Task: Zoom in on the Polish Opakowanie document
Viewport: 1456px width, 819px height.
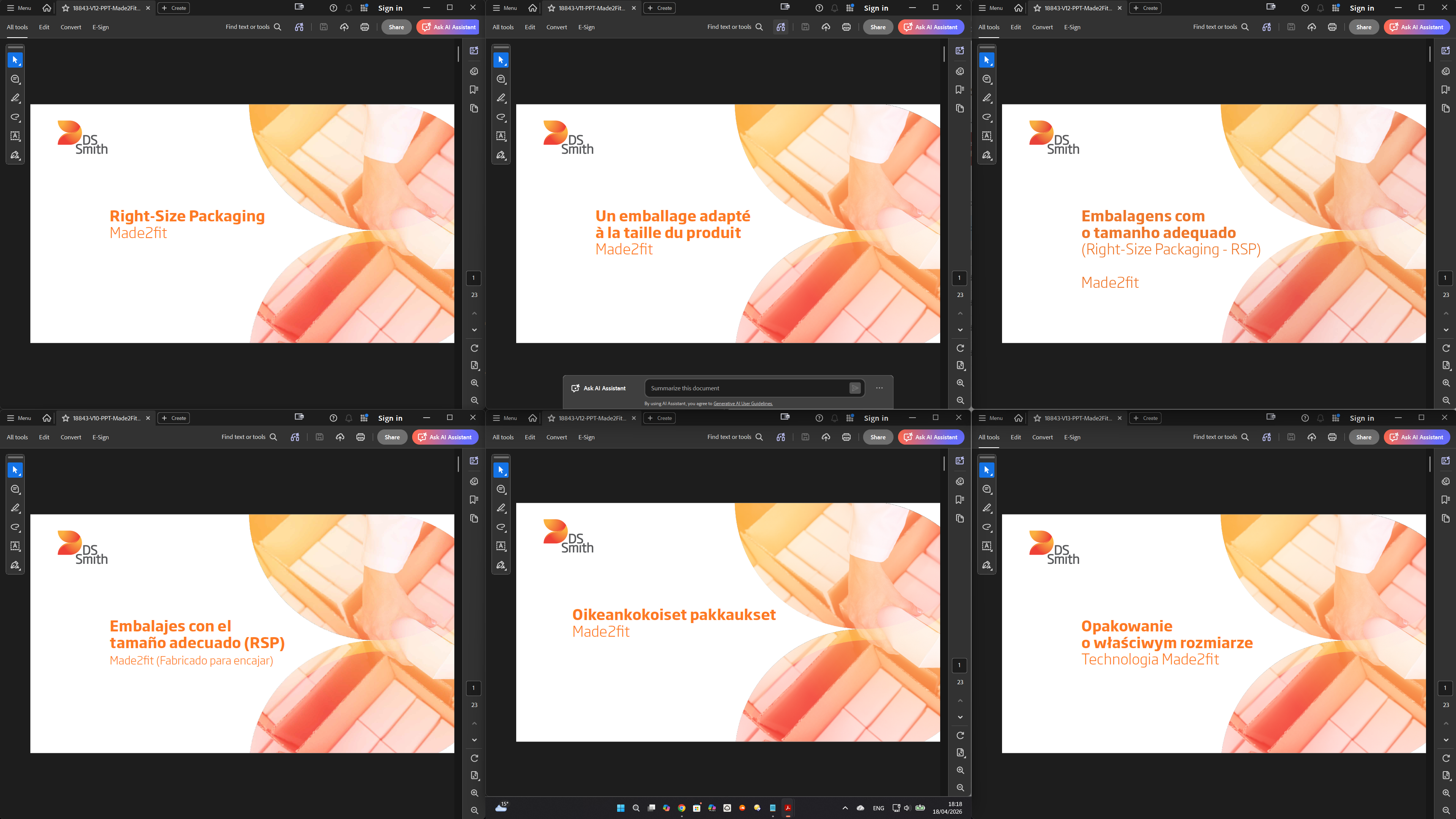Action: click(x=1446, y=792)
